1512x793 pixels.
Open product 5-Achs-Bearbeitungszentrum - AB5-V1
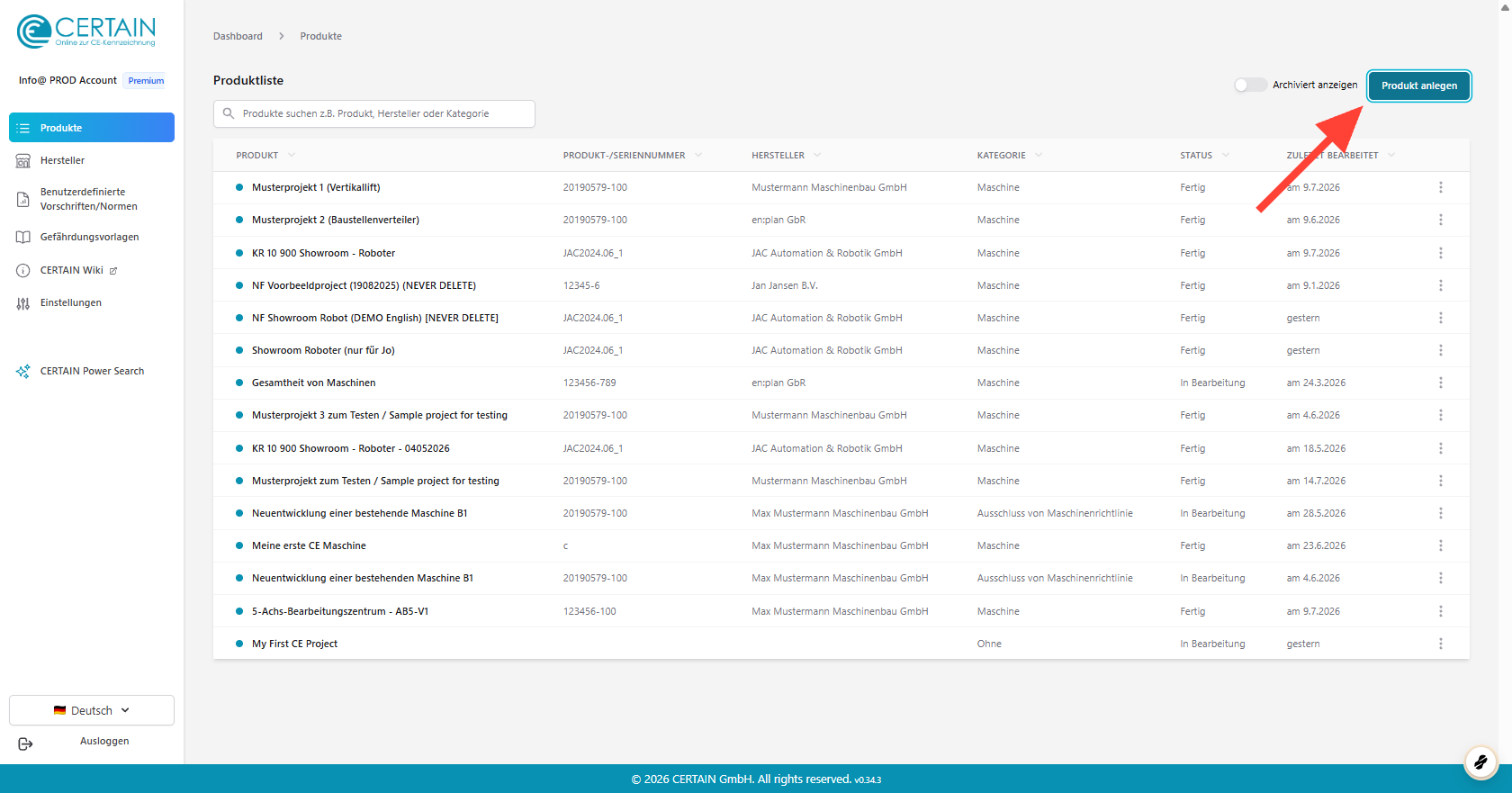click(x=340, y=611)
